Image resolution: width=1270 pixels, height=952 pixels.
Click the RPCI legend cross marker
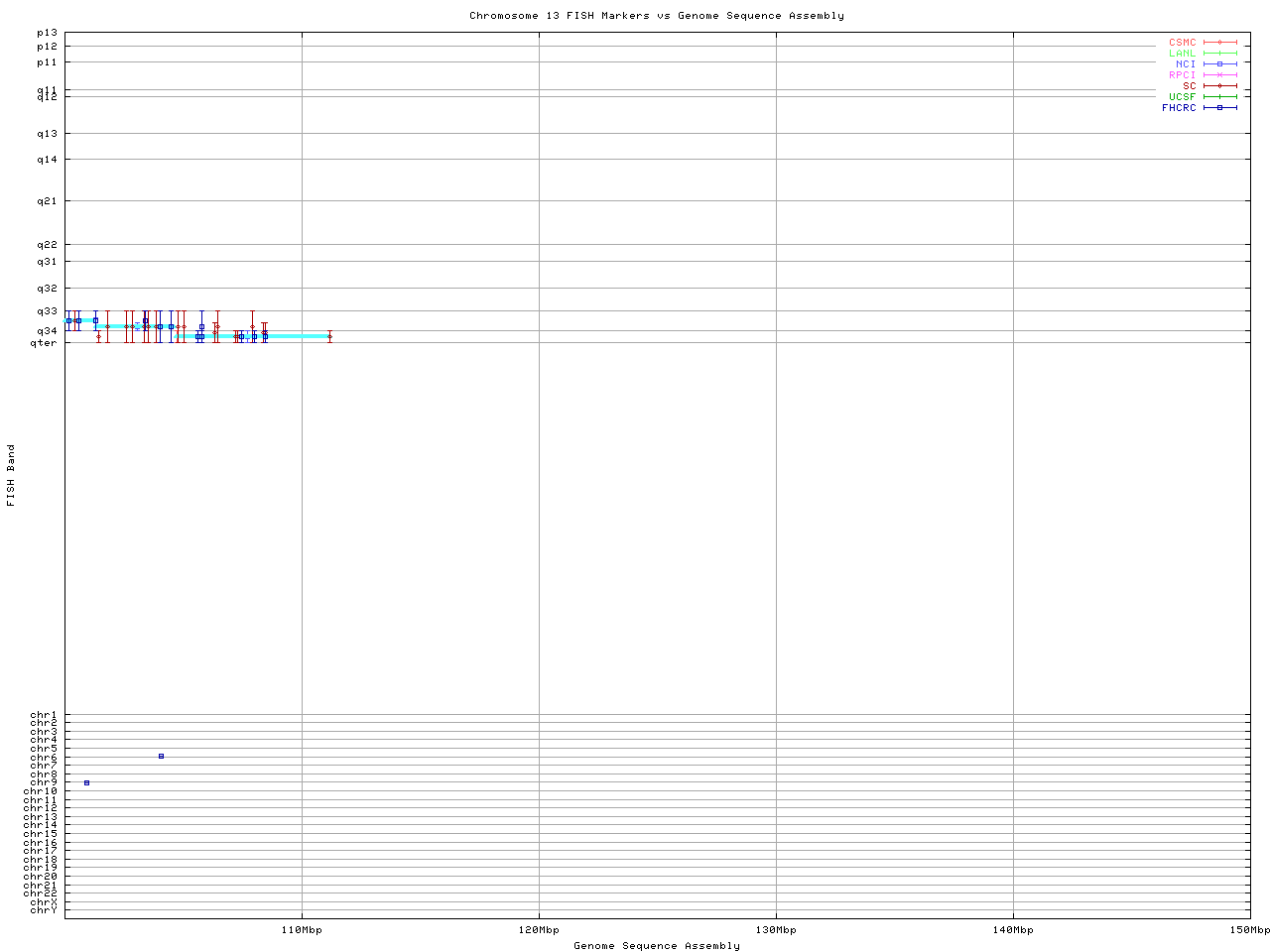point(1219,75)
